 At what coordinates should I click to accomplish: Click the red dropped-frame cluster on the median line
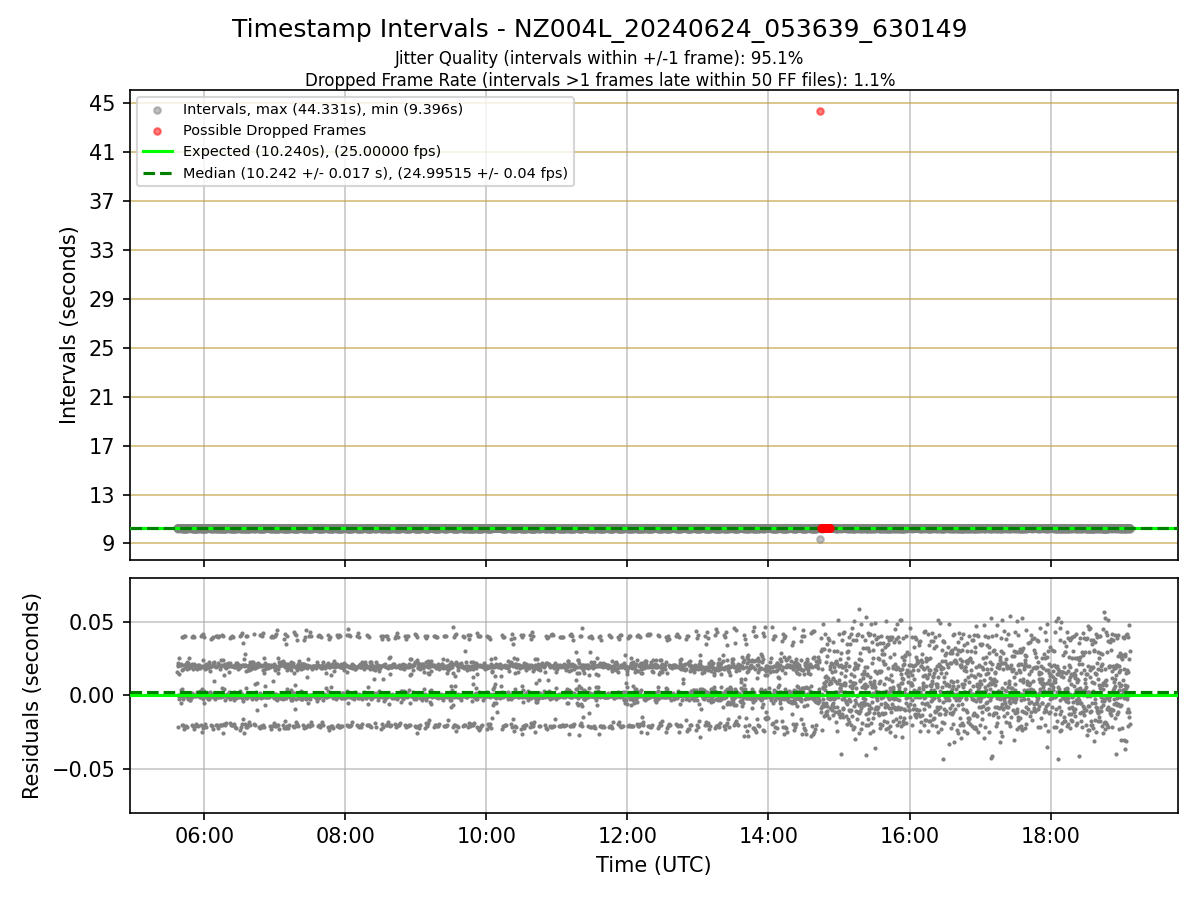click(x=826, y=528)
